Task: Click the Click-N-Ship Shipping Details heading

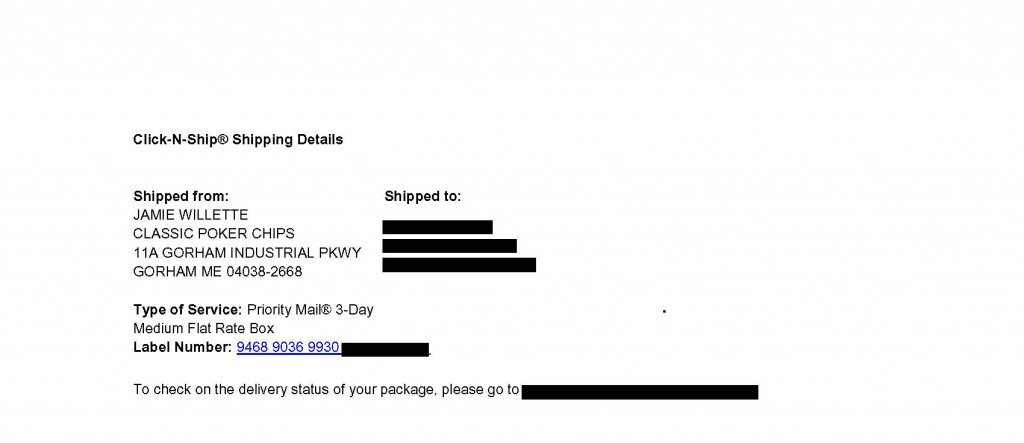Action: [238, 140]
